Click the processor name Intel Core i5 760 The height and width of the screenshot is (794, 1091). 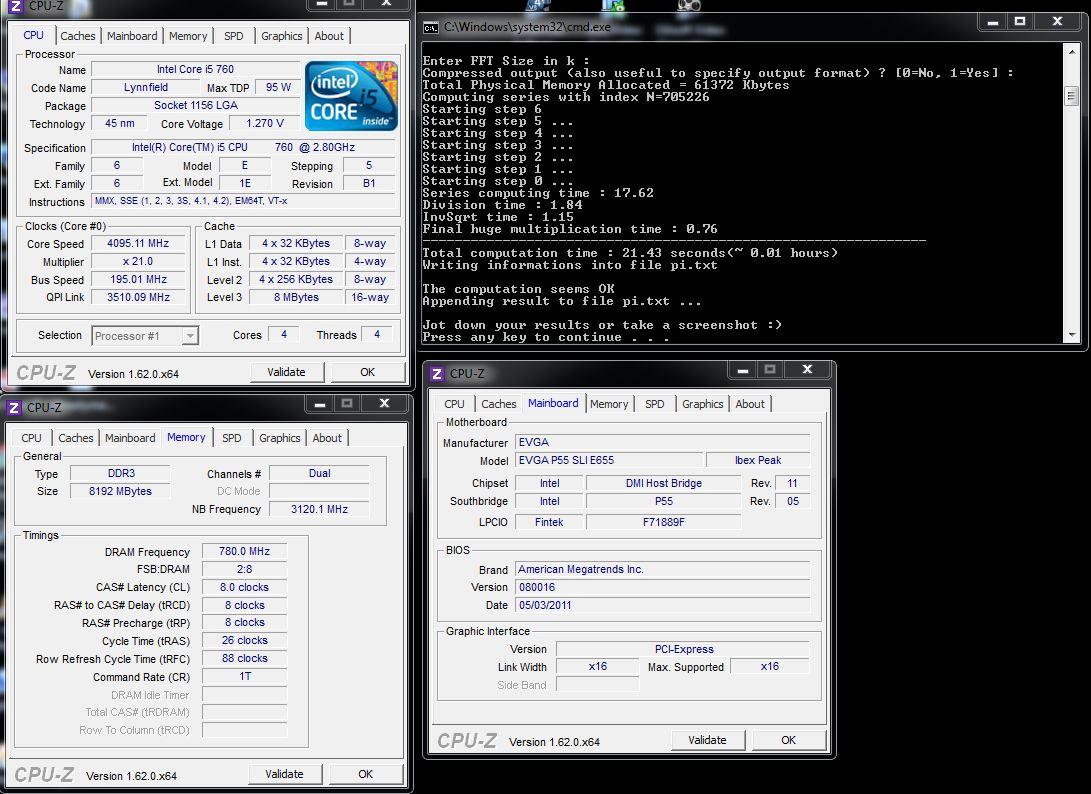click(x=196, y=70)
